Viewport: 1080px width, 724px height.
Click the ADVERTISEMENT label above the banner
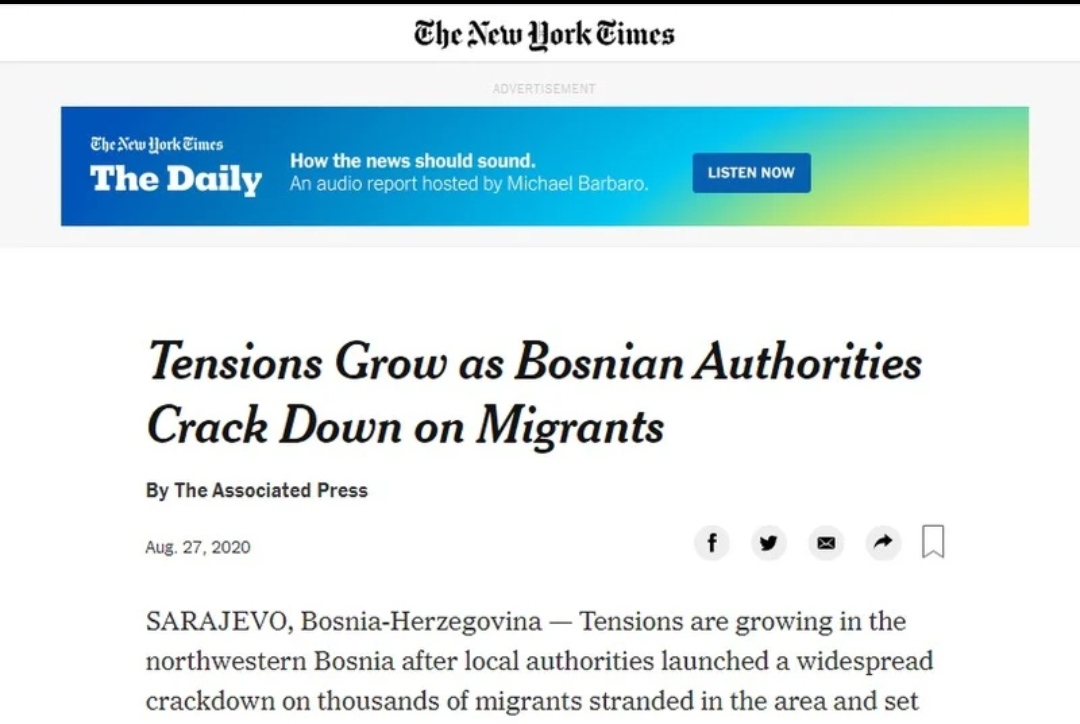coord(544,89)
